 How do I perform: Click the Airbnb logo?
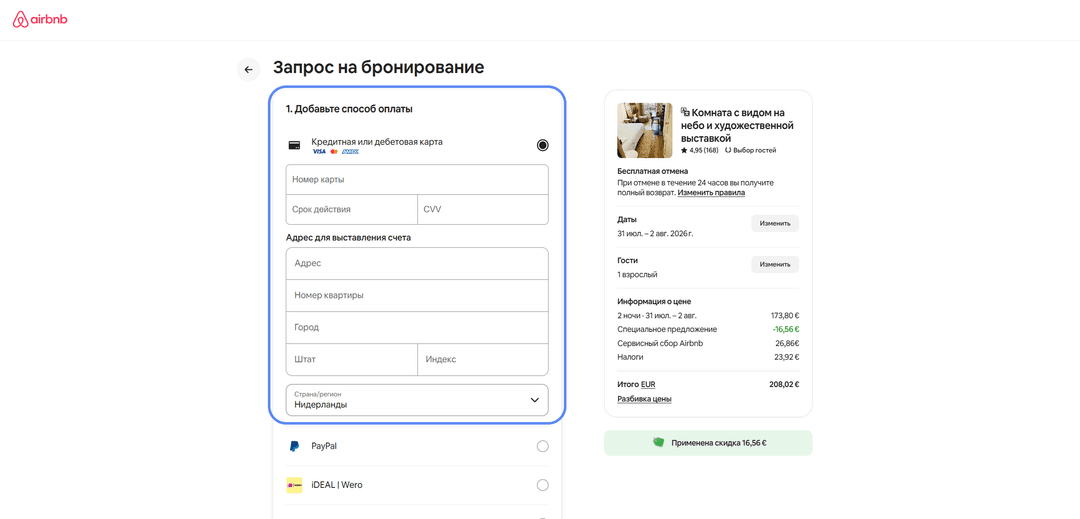[x=40, y=20]
